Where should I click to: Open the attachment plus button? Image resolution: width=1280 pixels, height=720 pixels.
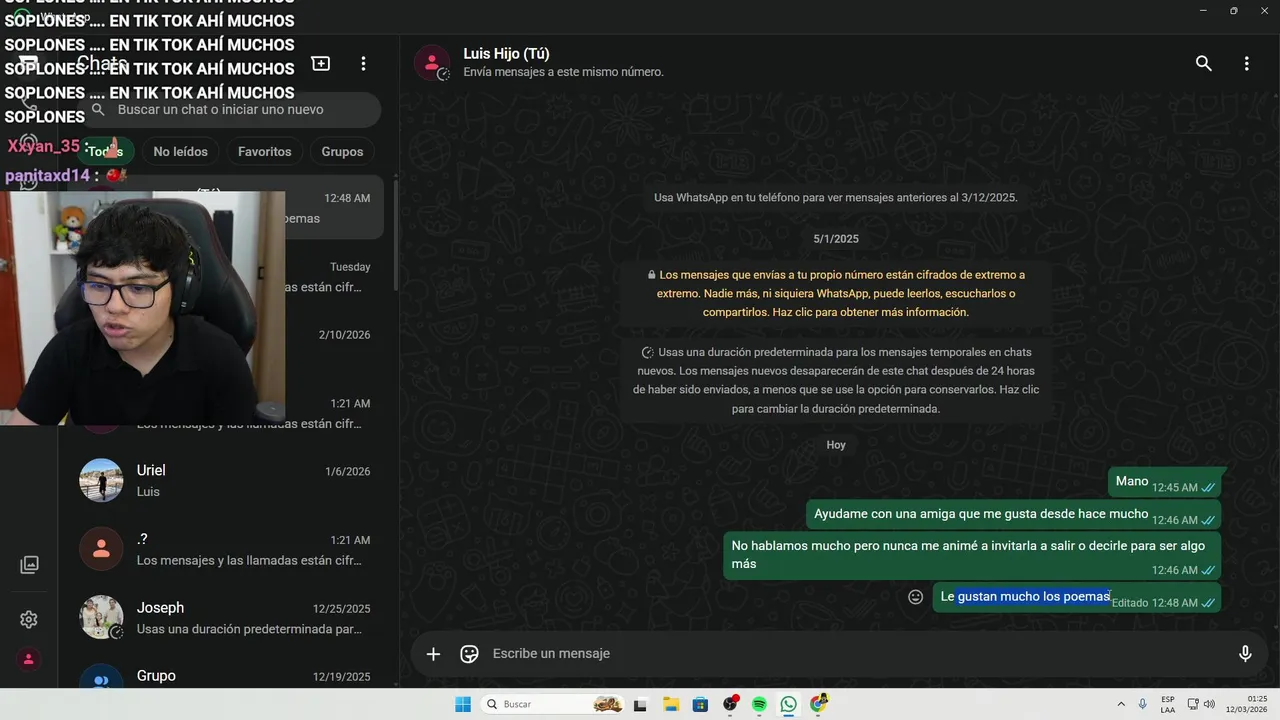pos(433,653)
